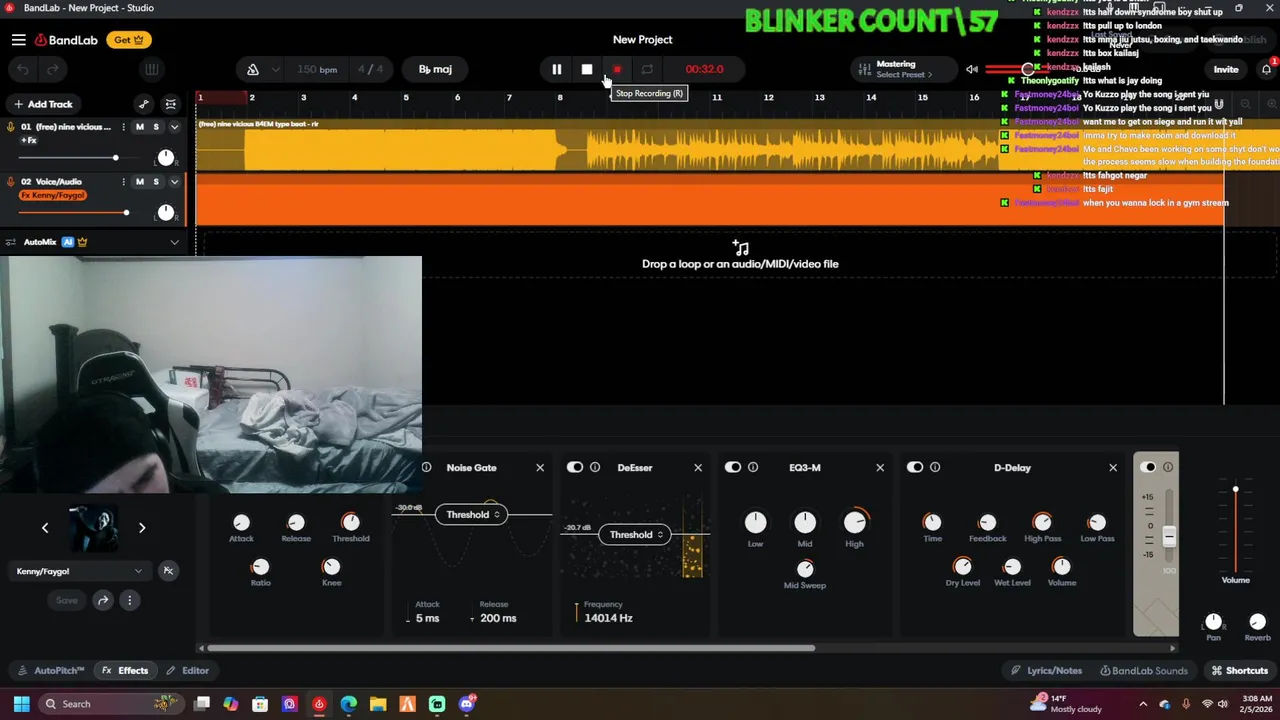Open the metronome options dropdown arrow
This screenshot has width=1280, height=720.
point(275,70)
